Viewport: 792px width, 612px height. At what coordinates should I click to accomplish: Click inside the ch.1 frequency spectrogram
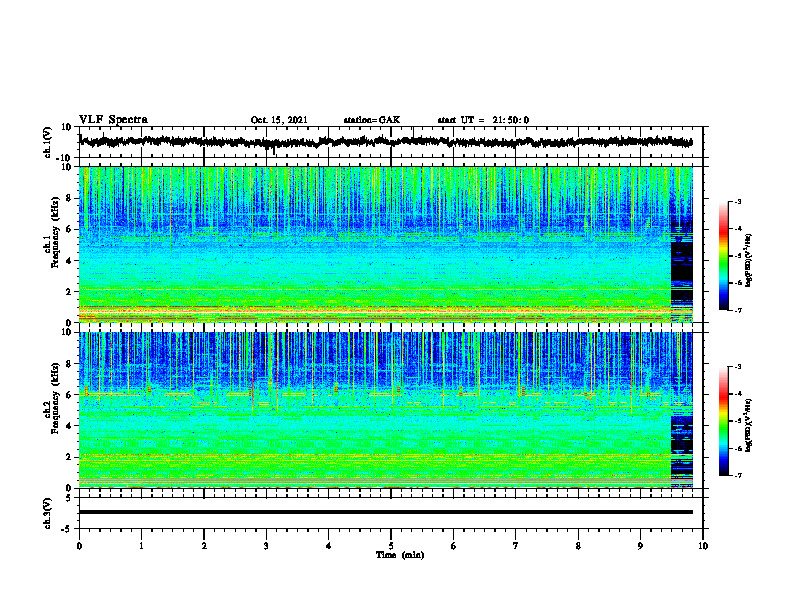[x=386, y=244]
